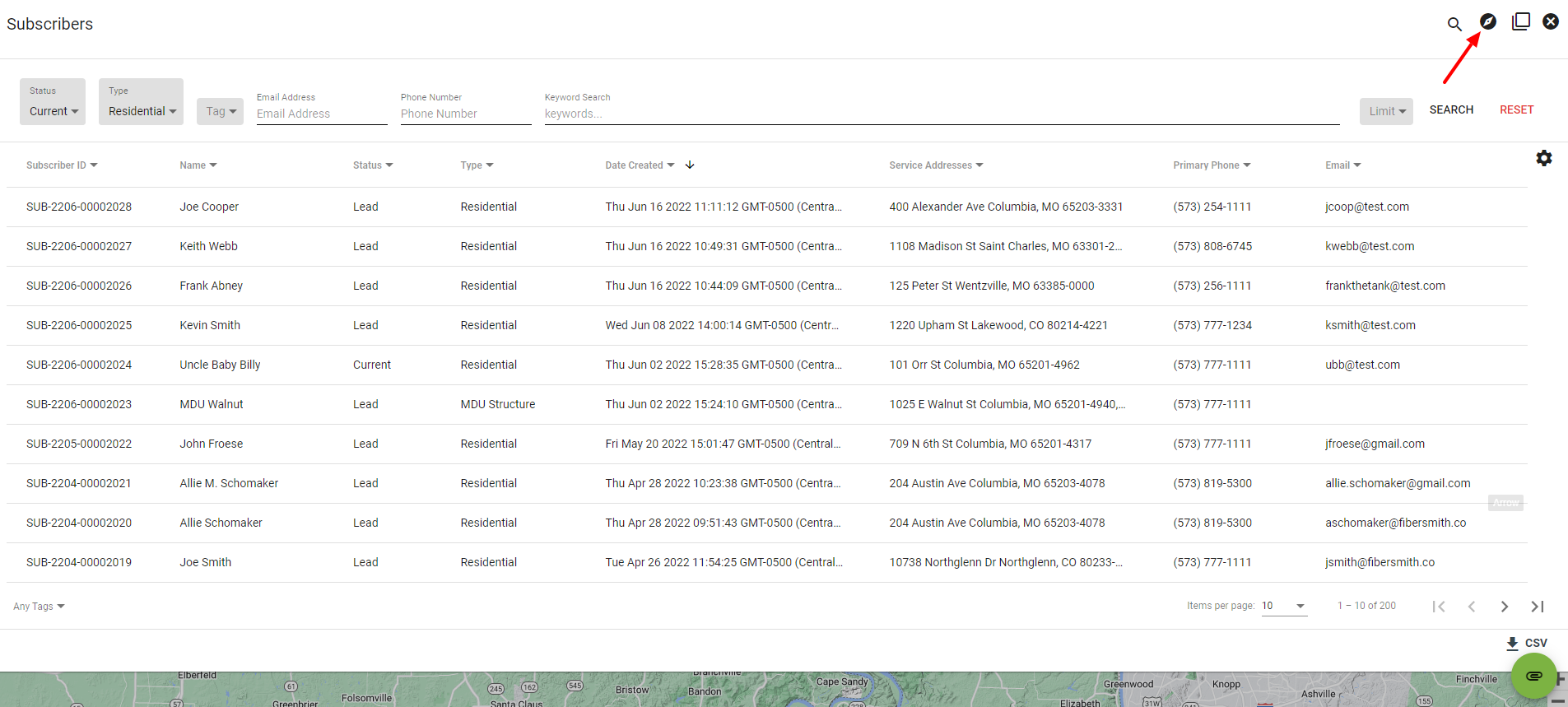Expand the Any Tags dropdown
The image size is (1568, 707).
[39, 607]
